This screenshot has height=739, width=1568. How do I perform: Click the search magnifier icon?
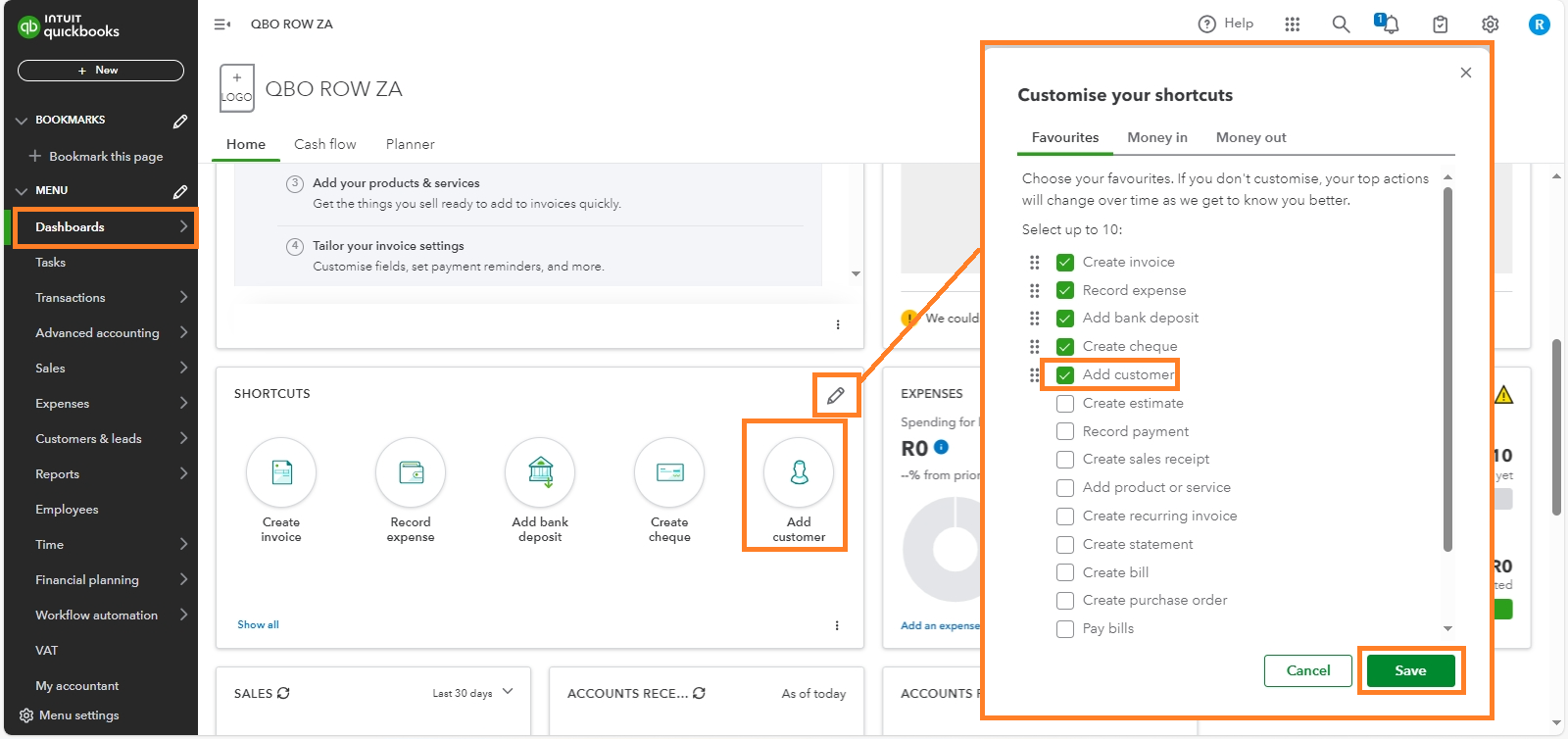(x=1341, y=25)
